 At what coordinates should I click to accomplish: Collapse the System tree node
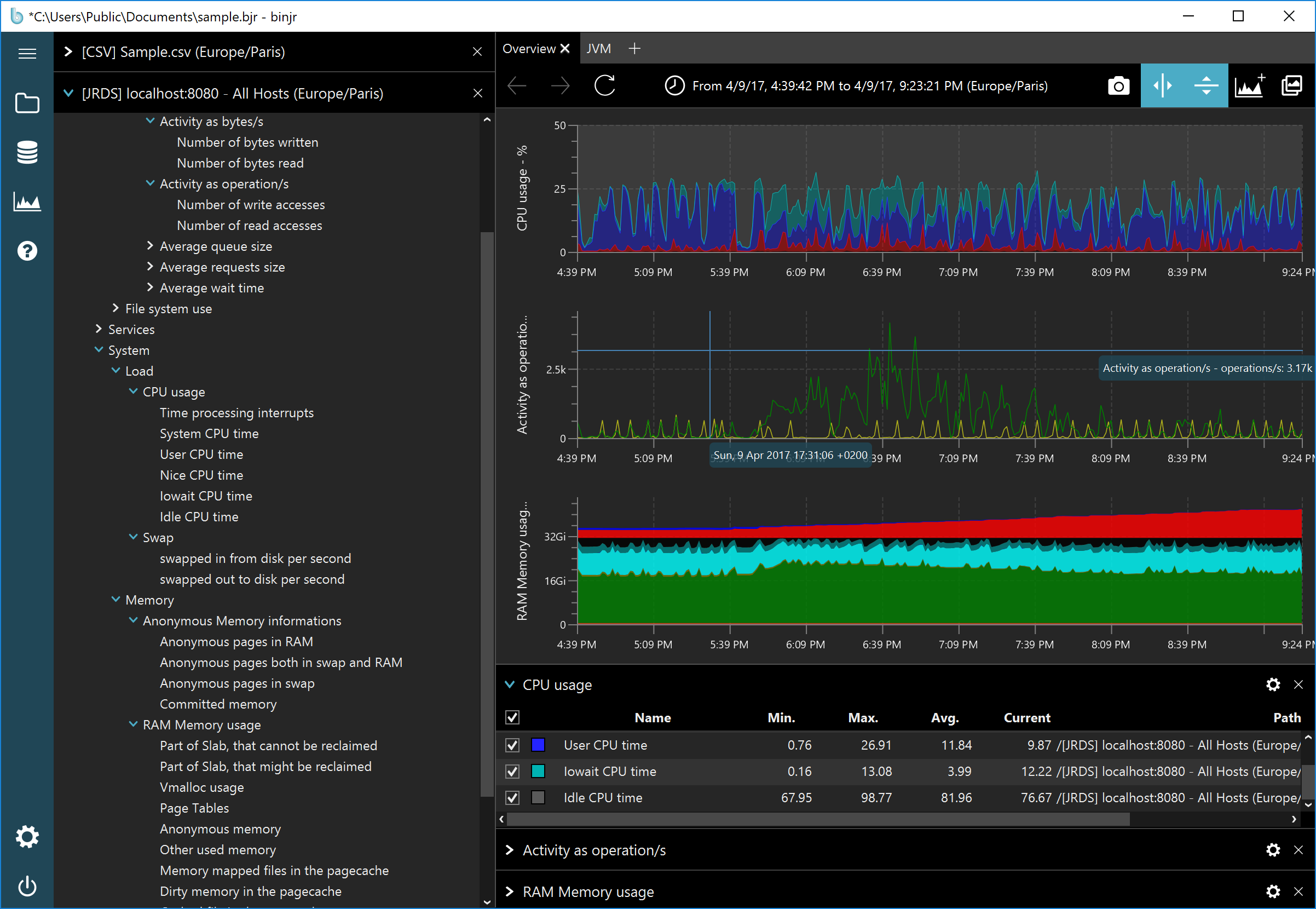[99, 350]
